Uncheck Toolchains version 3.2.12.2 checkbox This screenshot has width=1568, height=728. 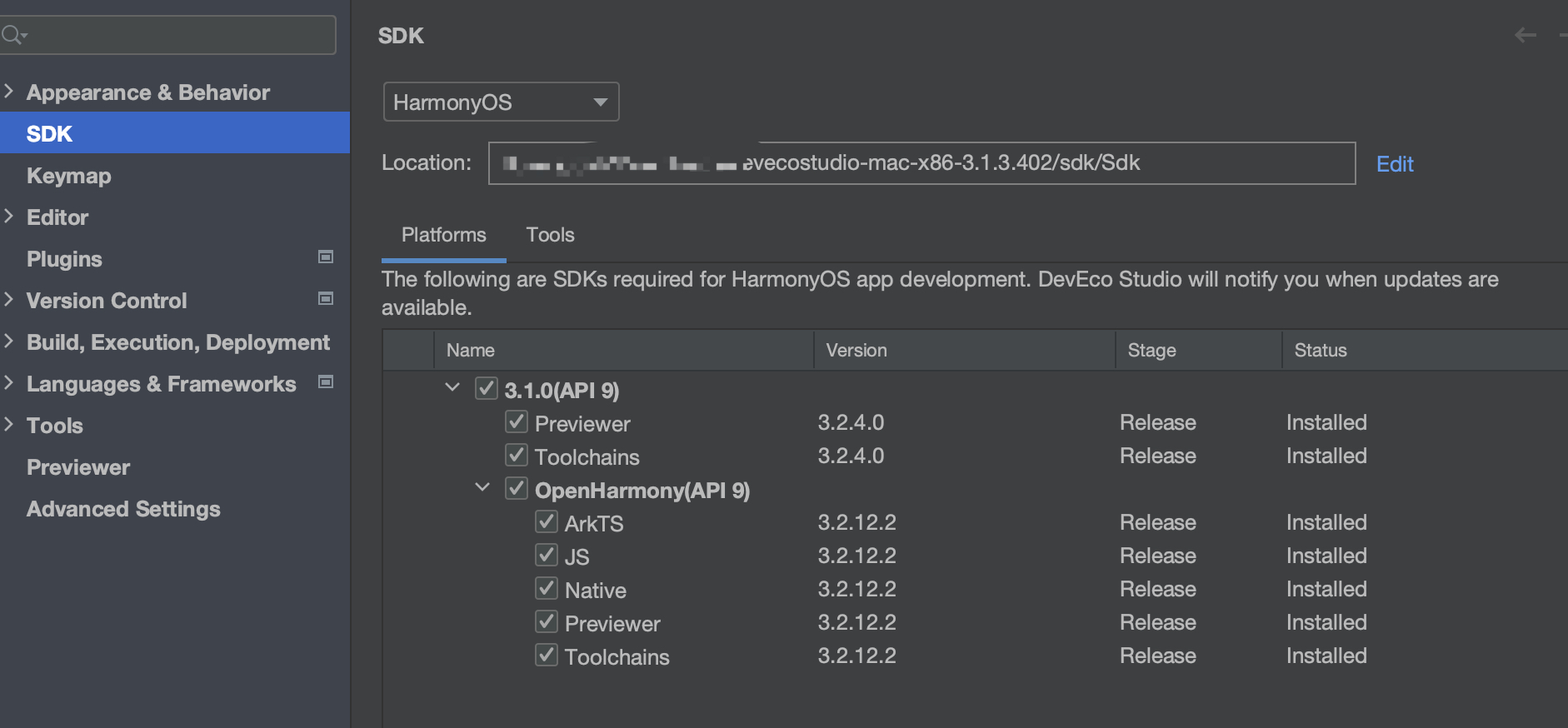pos(547,655)
